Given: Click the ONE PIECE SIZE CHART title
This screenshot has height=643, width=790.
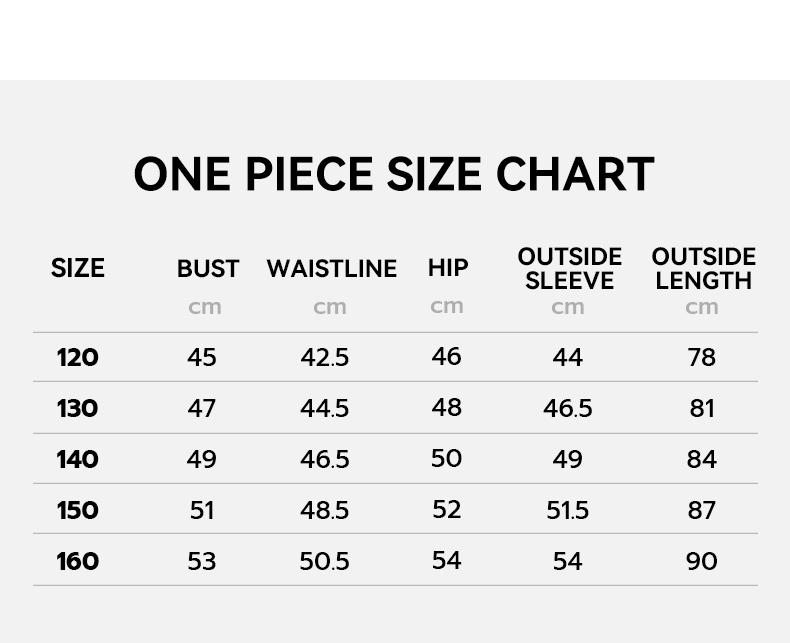Looking at the screenshot, I should pos(394,174).
